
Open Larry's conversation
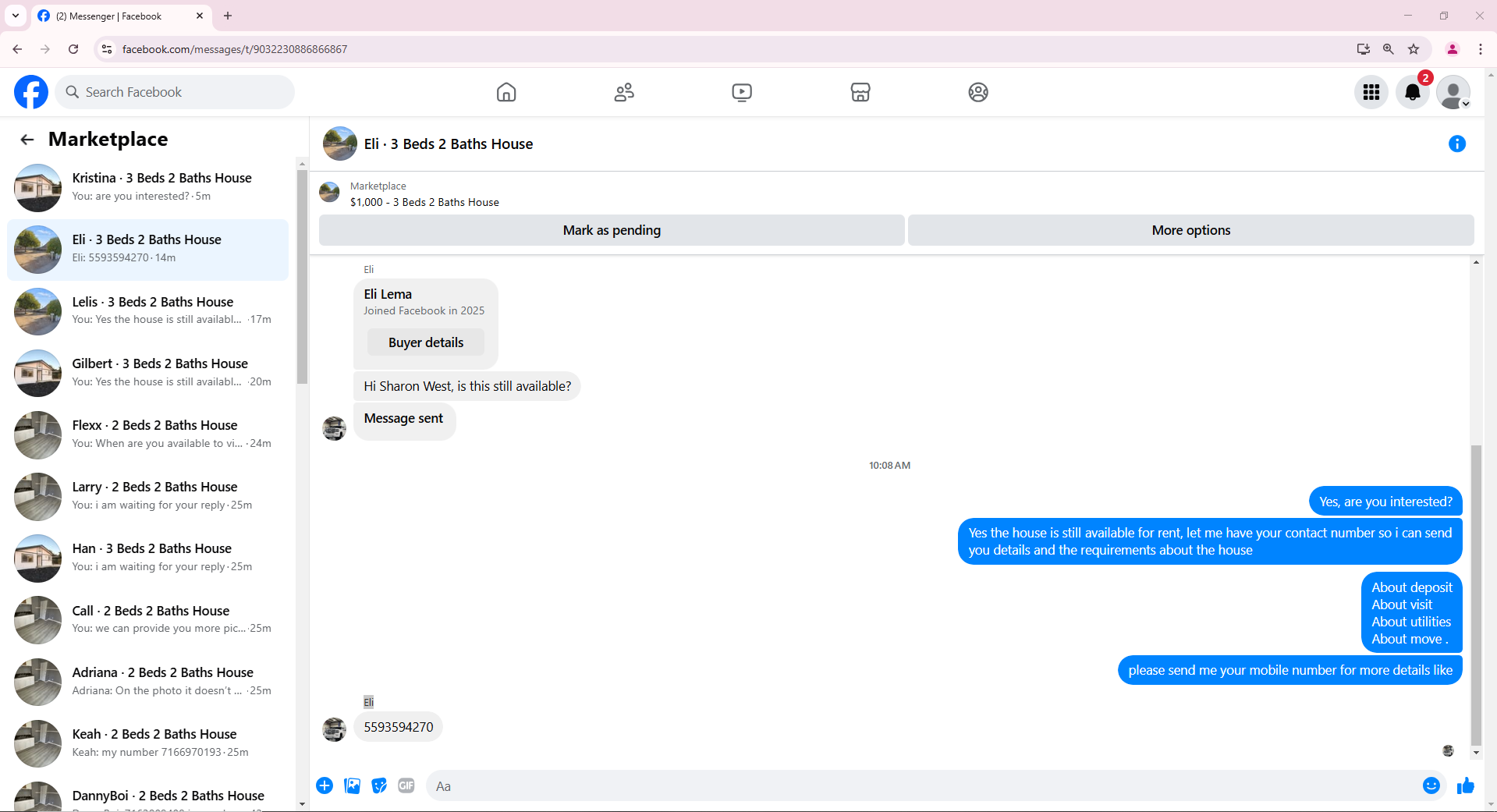pos(148,496)
